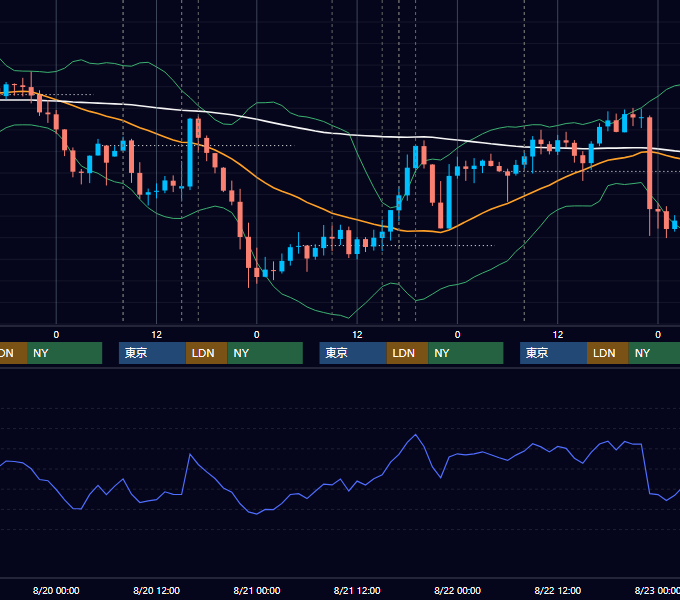Select the RSI line peak before 8/22 00:00
Image resolution: width=680 pixels, height=600 pixels.
click(x=415, y=434)
